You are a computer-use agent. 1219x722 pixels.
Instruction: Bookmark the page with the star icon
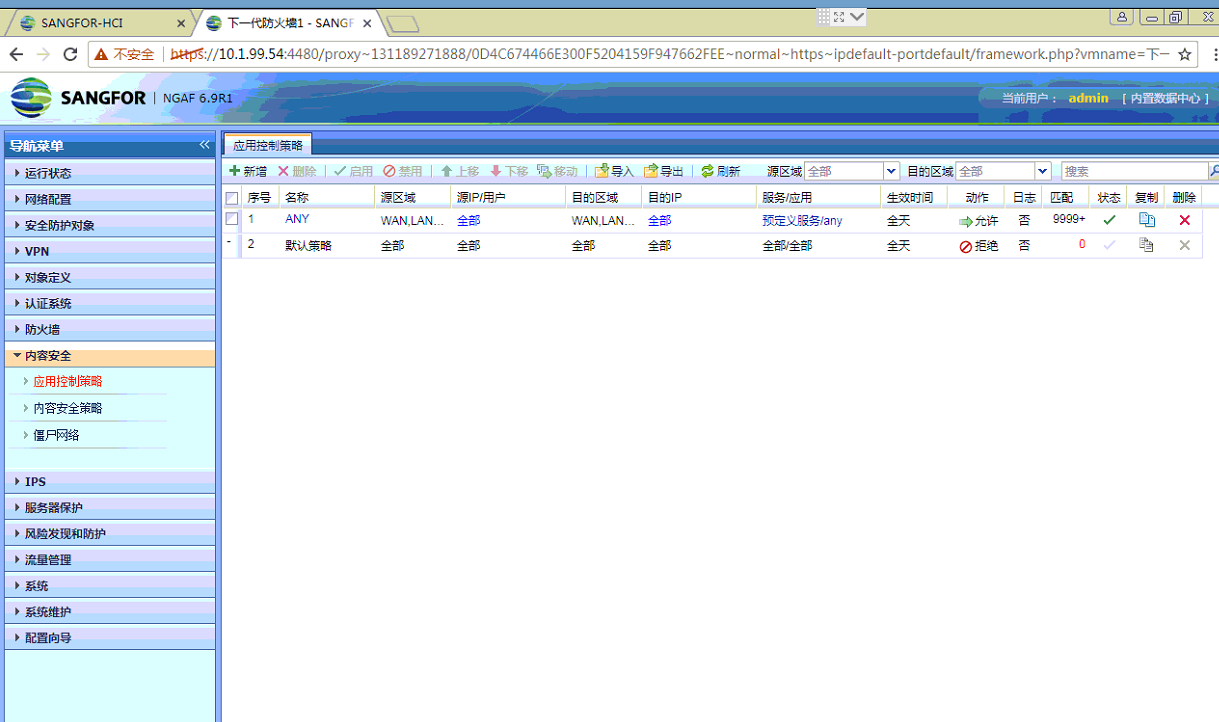pyautogui.click(x=1185, y=54)
